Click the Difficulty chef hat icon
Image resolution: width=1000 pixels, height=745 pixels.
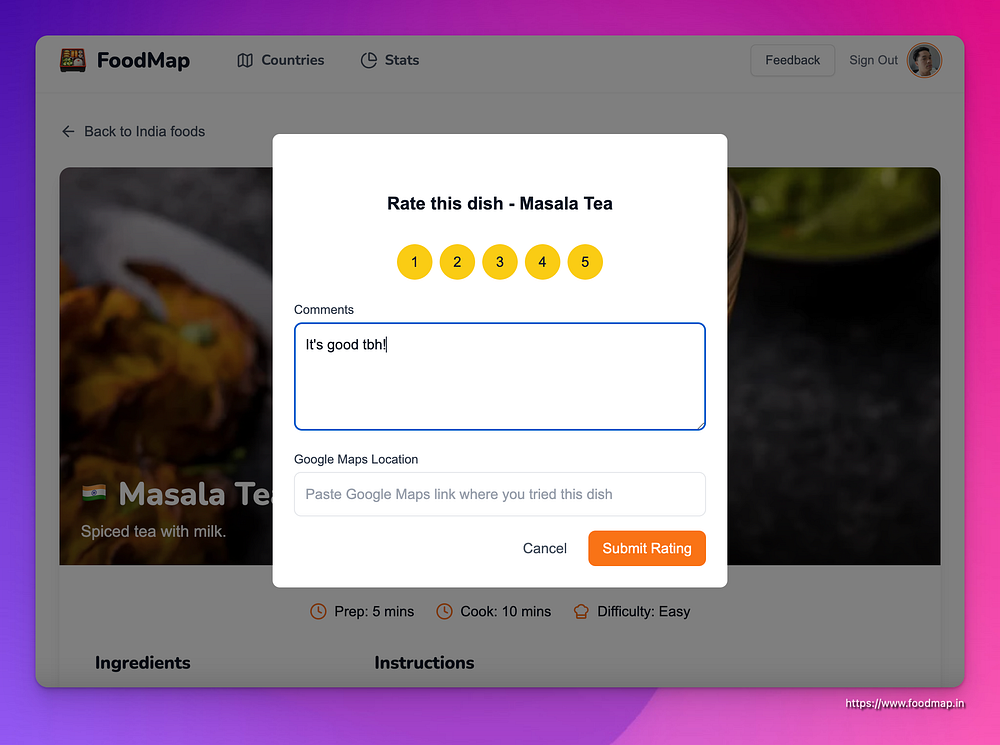tap(581, 612)
